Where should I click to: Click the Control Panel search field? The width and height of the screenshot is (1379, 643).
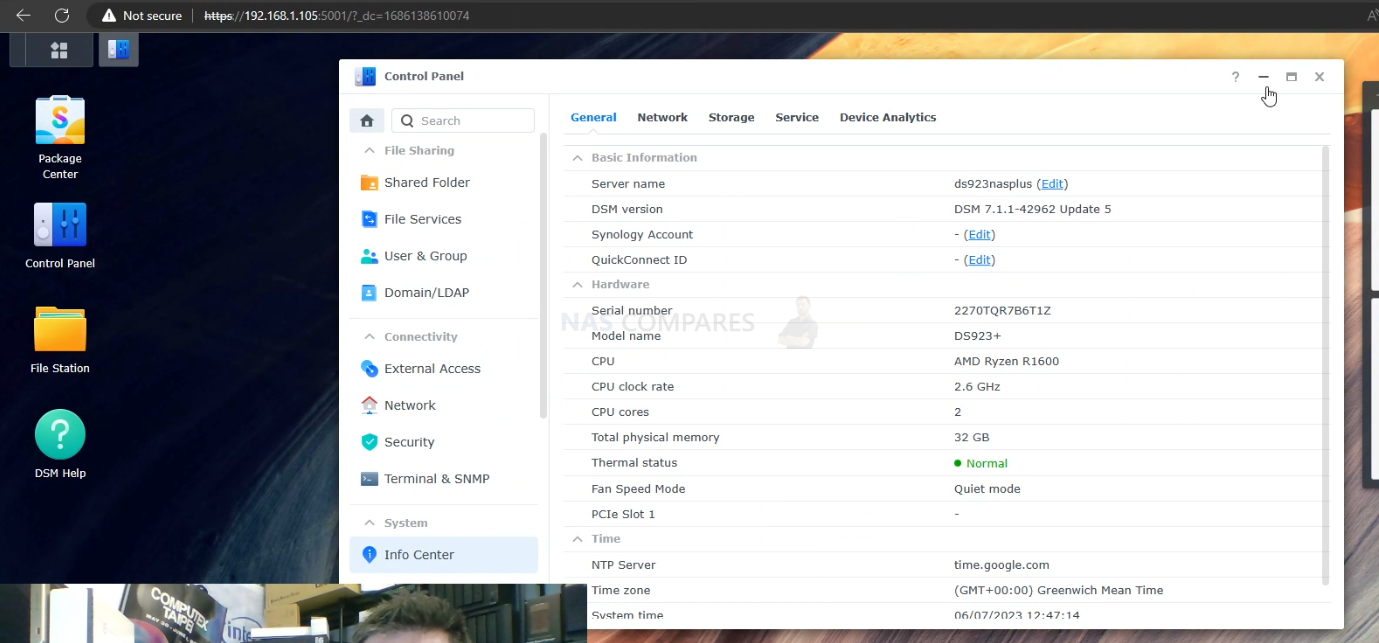pyautogui.click(x=463, y=121)
